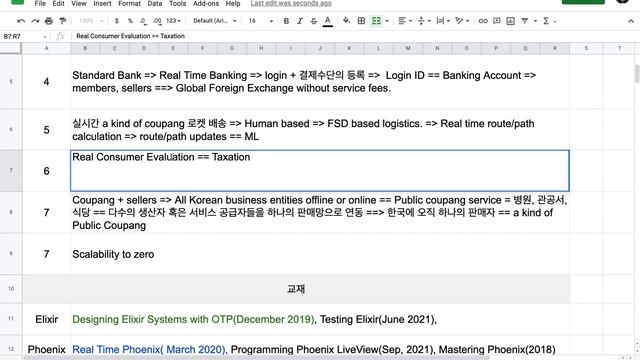Open the font family dropdown
This screenshot has height=360, width=640.
[215, 21]
